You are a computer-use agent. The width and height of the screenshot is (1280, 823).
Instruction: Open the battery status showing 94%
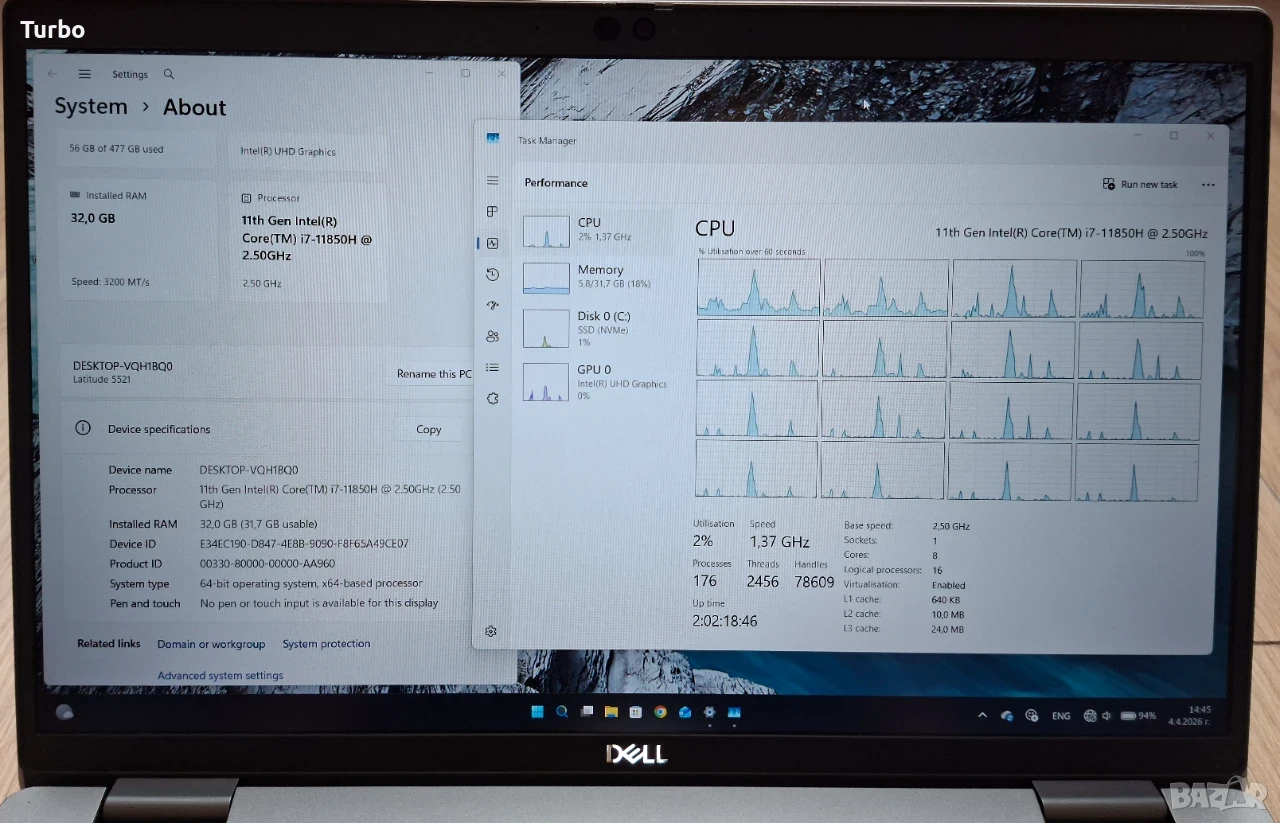(x=1138, y=716)
